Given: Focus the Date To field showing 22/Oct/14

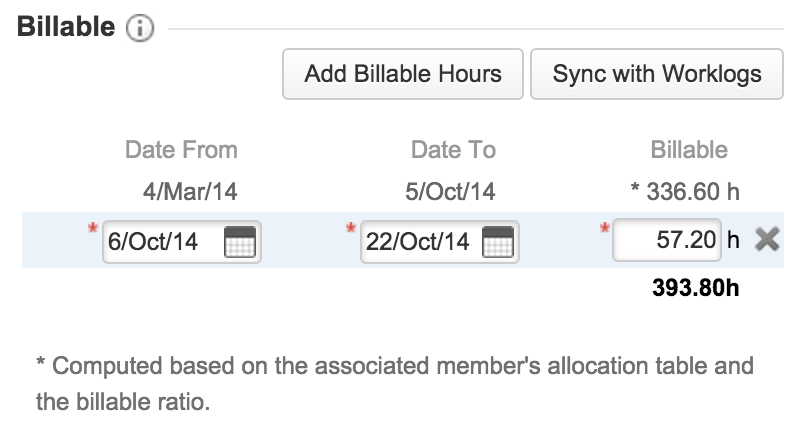Looking at the screenshot, I should coord(417,241).
